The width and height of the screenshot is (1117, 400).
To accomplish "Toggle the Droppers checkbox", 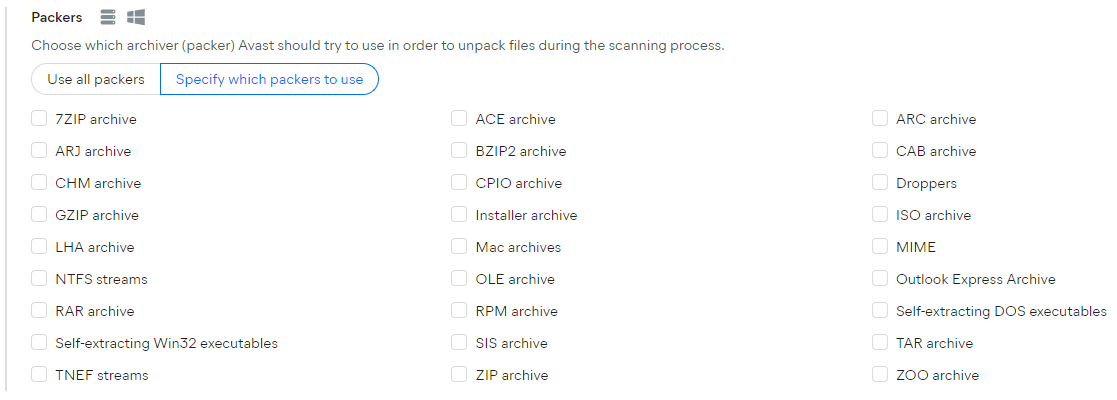I will [x=880, y=182].
